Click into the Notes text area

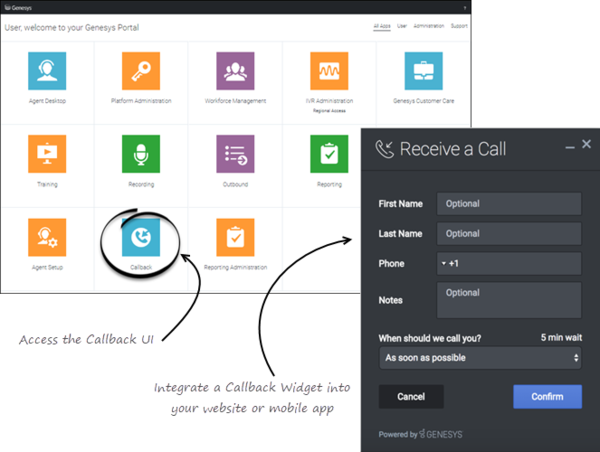click(509, 300)
